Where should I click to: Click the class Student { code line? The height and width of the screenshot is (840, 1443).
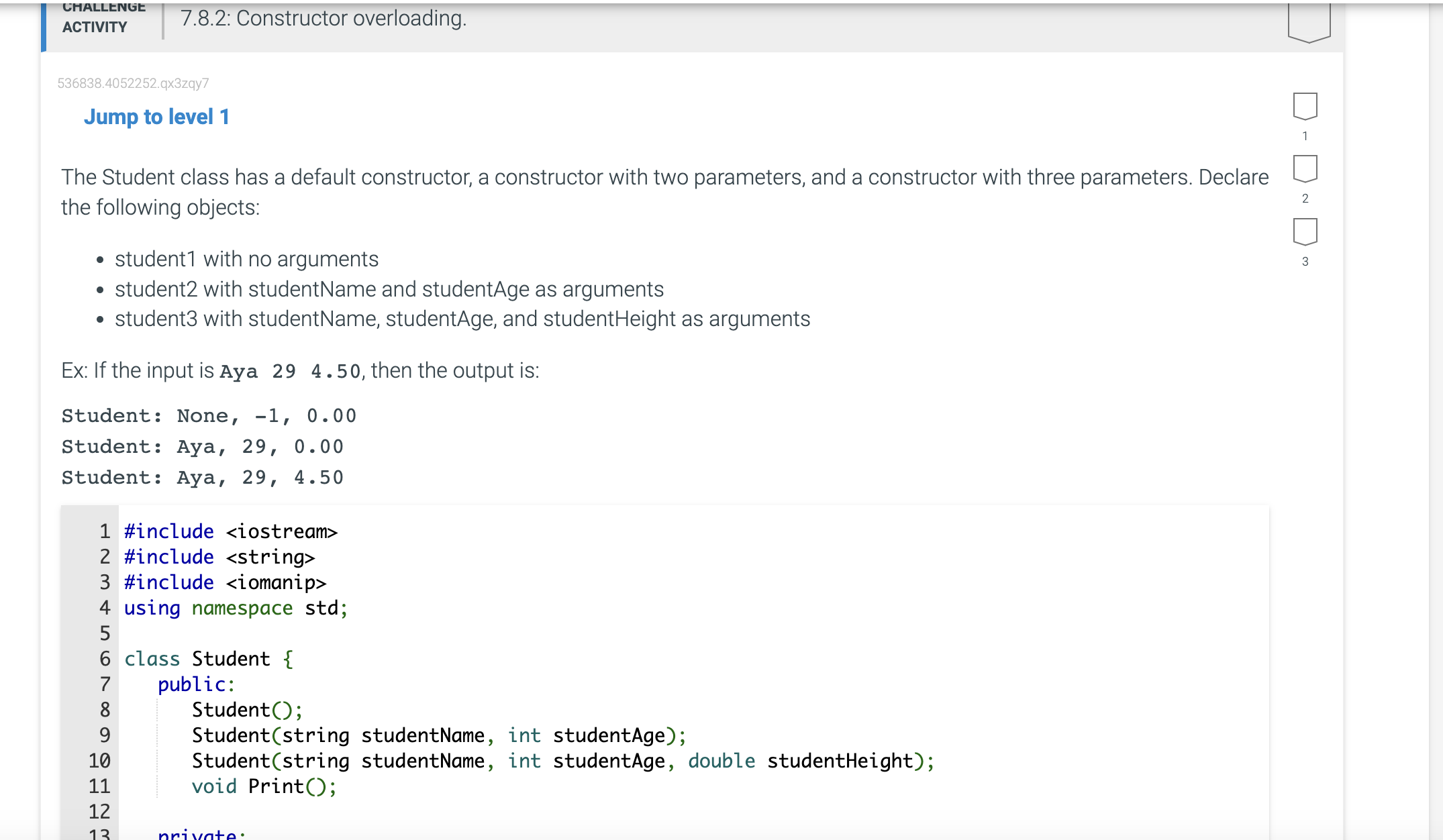click(x=208, y=659)
